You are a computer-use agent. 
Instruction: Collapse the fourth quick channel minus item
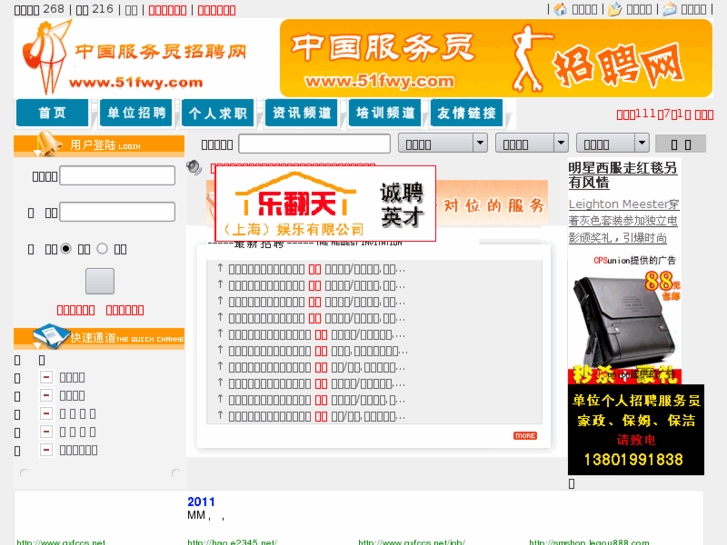point(46,431)
